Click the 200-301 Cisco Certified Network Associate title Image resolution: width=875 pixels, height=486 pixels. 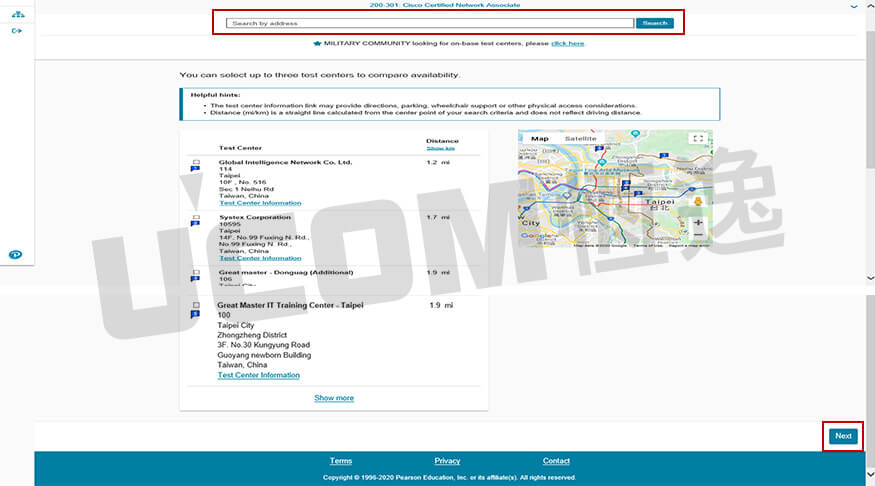click(445, 5)
